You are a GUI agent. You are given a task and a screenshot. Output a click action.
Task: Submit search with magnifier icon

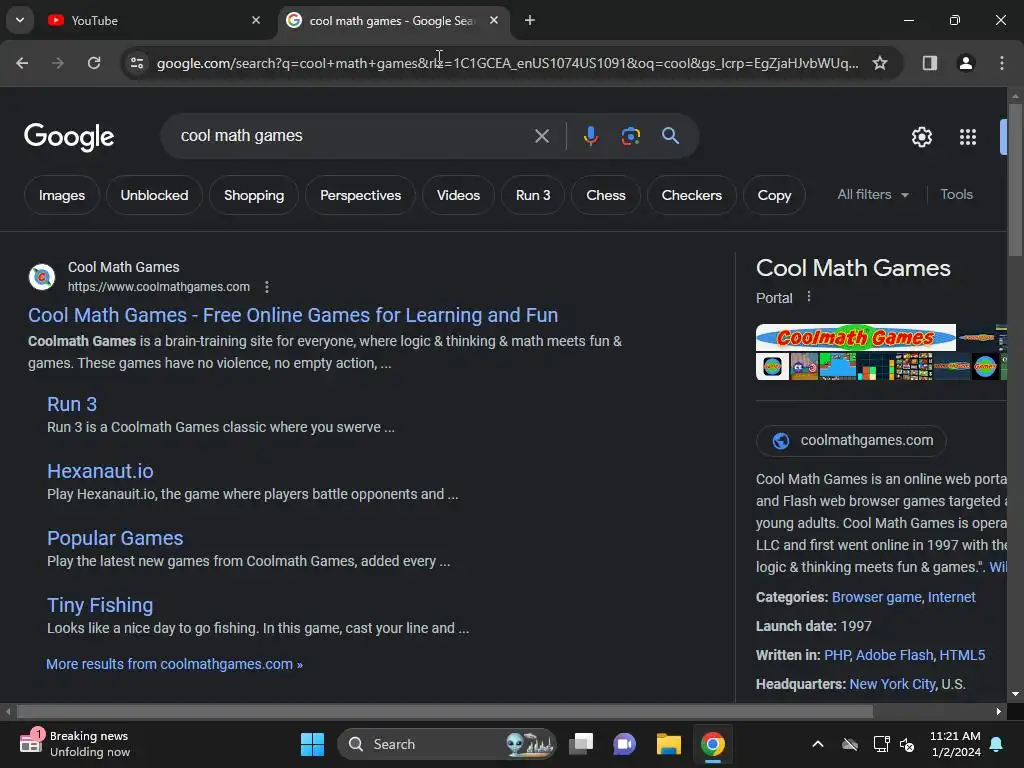(670, 136)
